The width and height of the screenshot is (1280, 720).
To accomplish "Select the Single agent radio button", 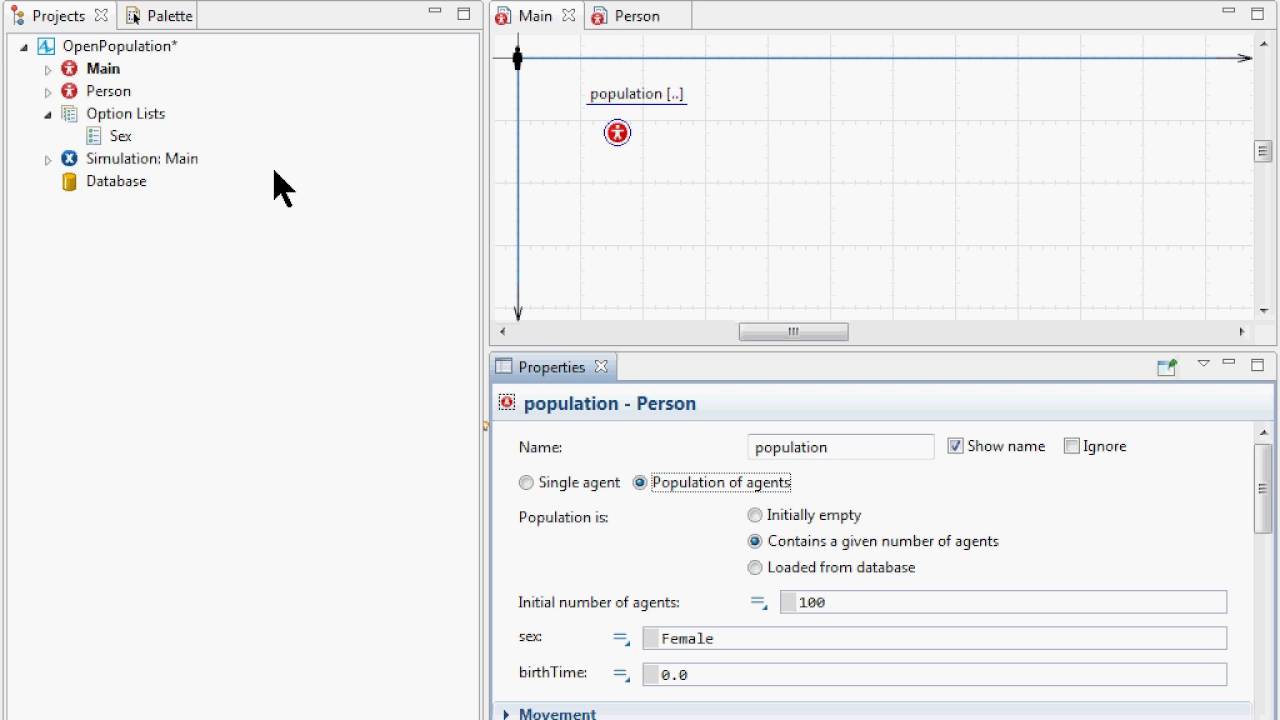I will [526, 482].
